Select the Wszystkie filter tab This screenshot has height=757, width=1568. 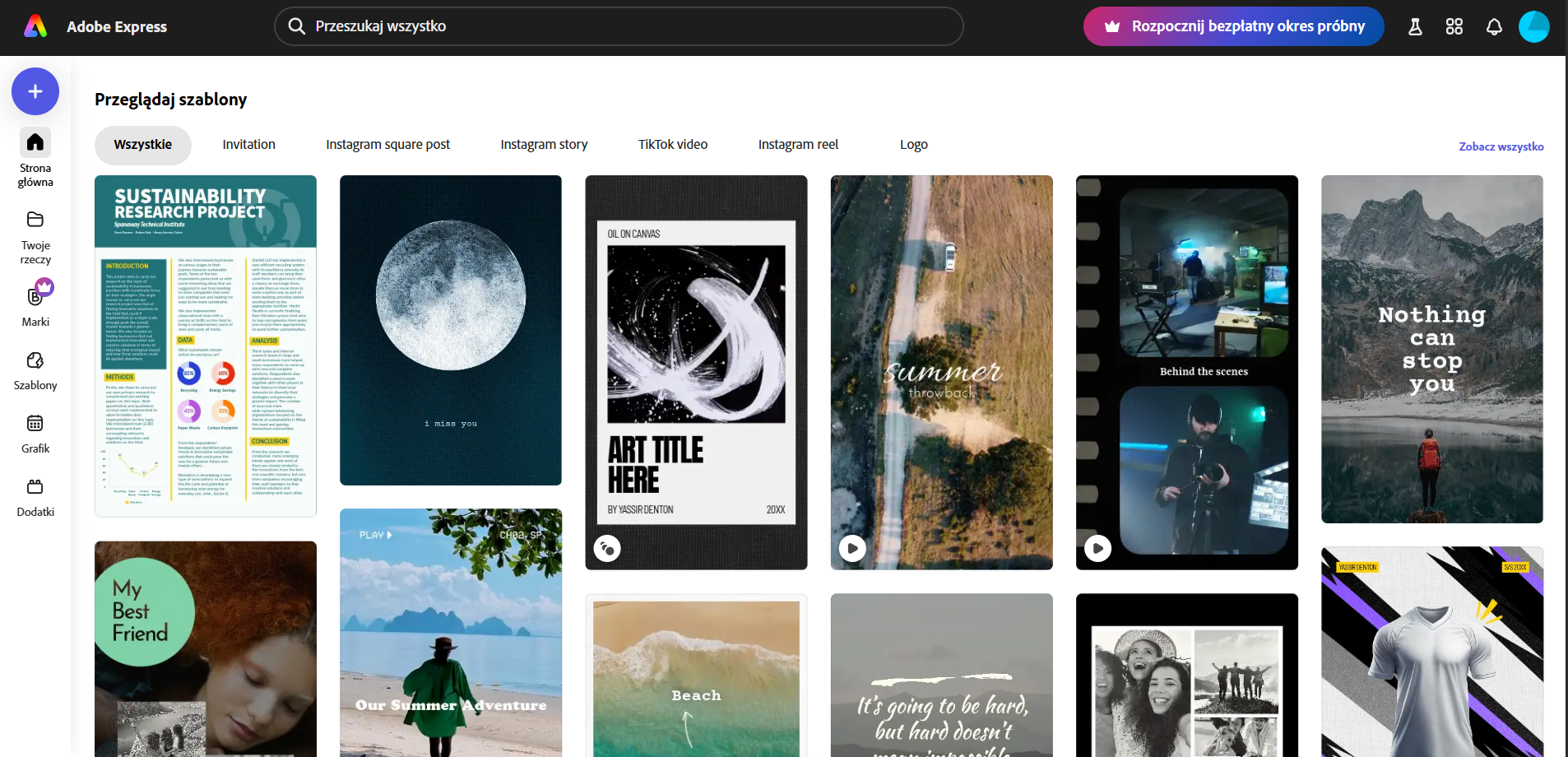tap(143, 145)
